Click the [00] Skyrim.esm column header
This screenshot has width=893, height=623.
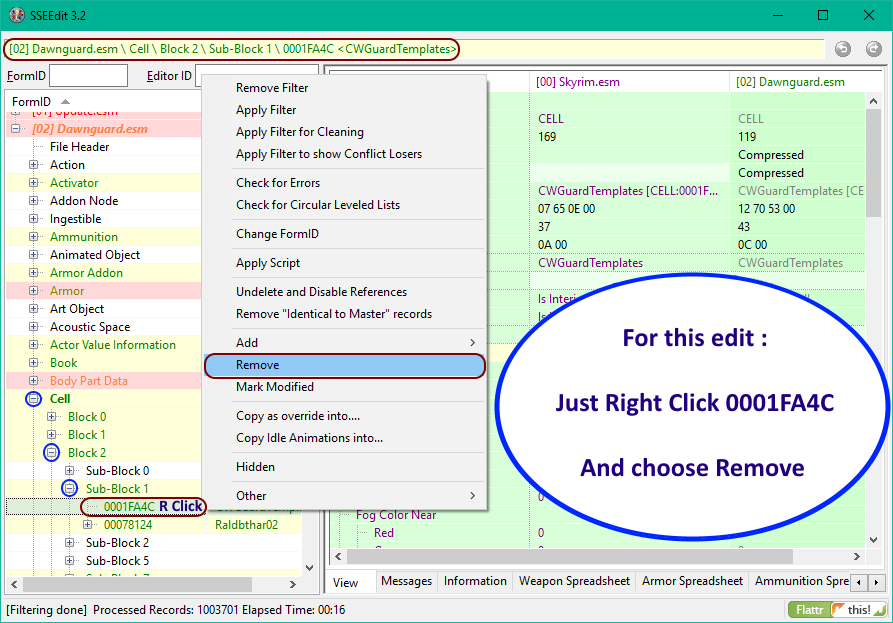coord(629,82)
